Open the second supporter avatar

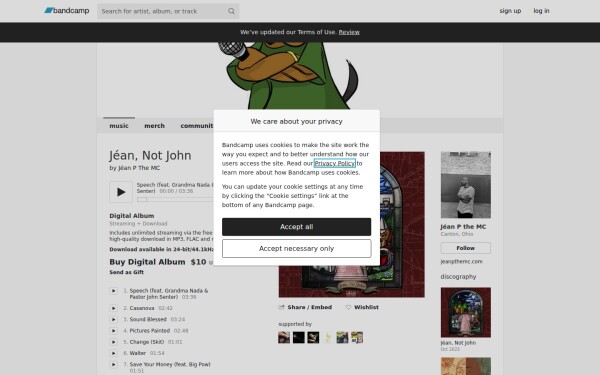point(298,338)
